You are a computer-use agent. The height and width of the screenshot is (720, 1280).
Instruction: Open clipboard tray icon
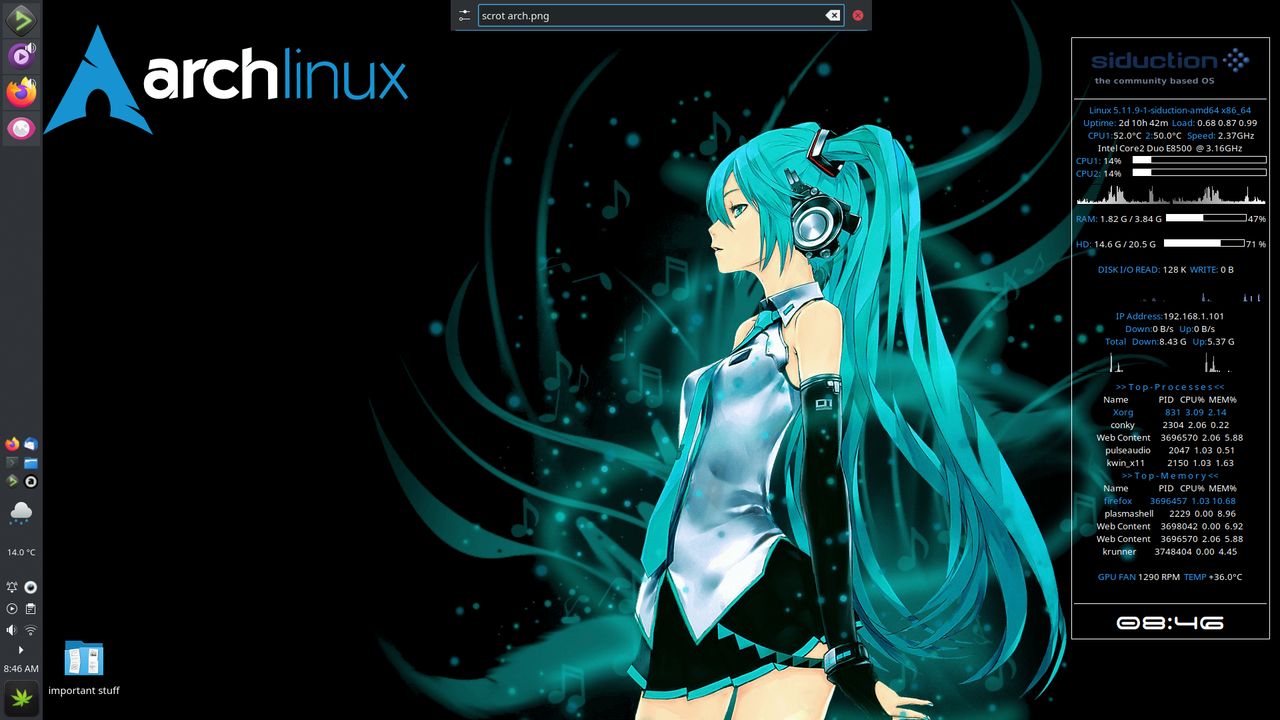coord(31,608)
